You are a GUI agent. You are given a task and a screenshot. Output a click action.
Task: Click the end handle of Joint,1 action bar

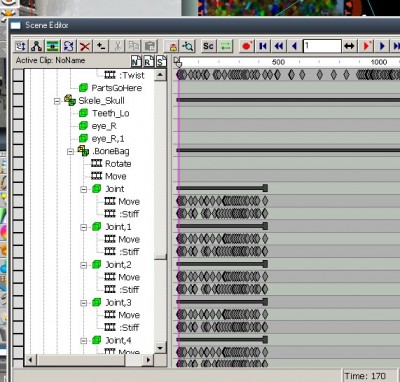[x=265, y=226]
